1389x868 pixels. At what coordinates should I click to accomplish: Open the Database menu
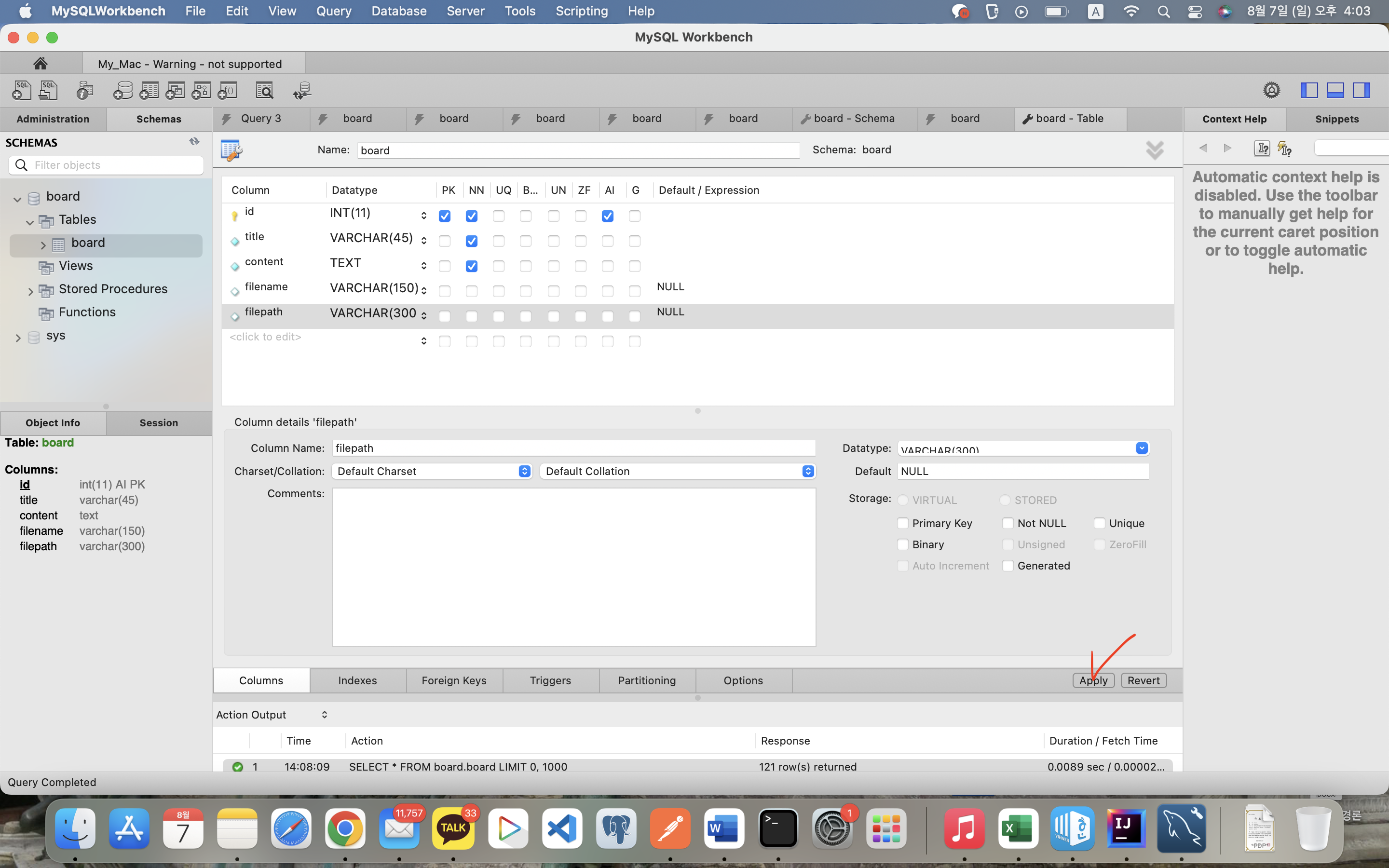click(x=399, y=11)
